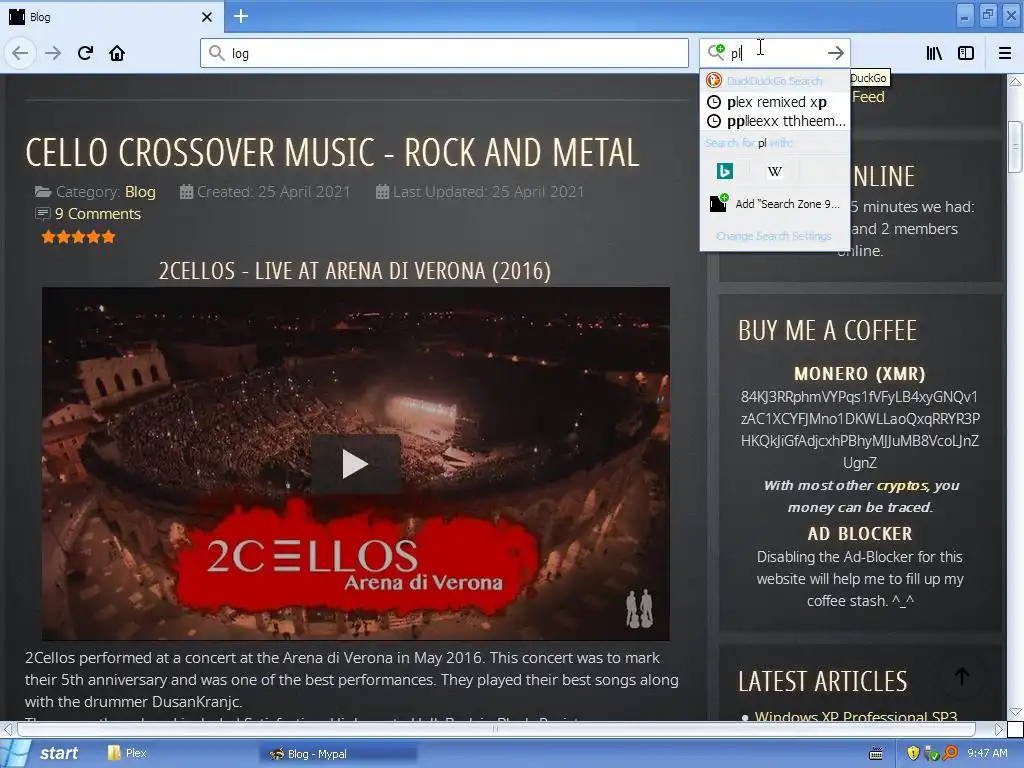The image size is (1024, 768).
Task: Open the search engine magnifier icon
Action: click(x=716, y=52)
